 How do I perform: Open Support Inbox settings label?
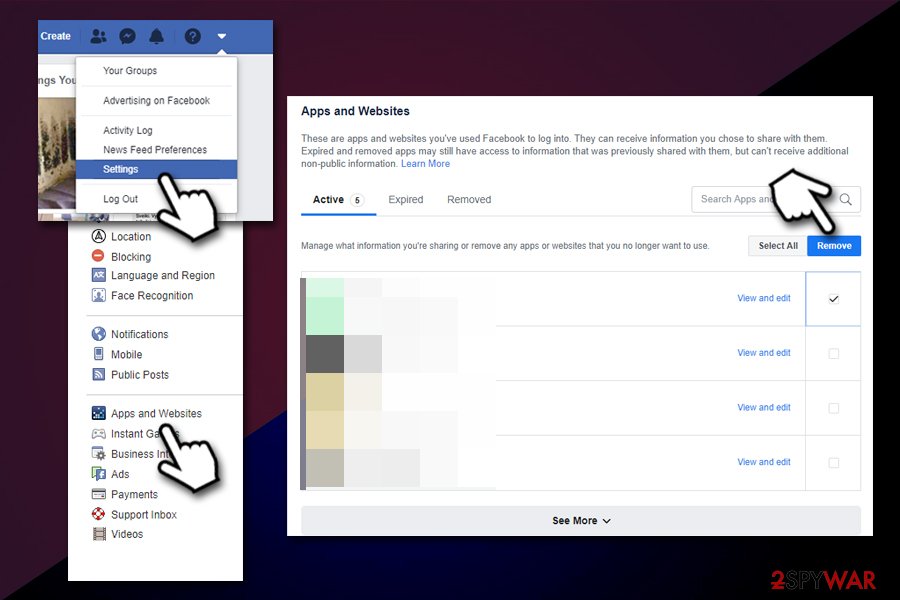(x=144, y=514)
